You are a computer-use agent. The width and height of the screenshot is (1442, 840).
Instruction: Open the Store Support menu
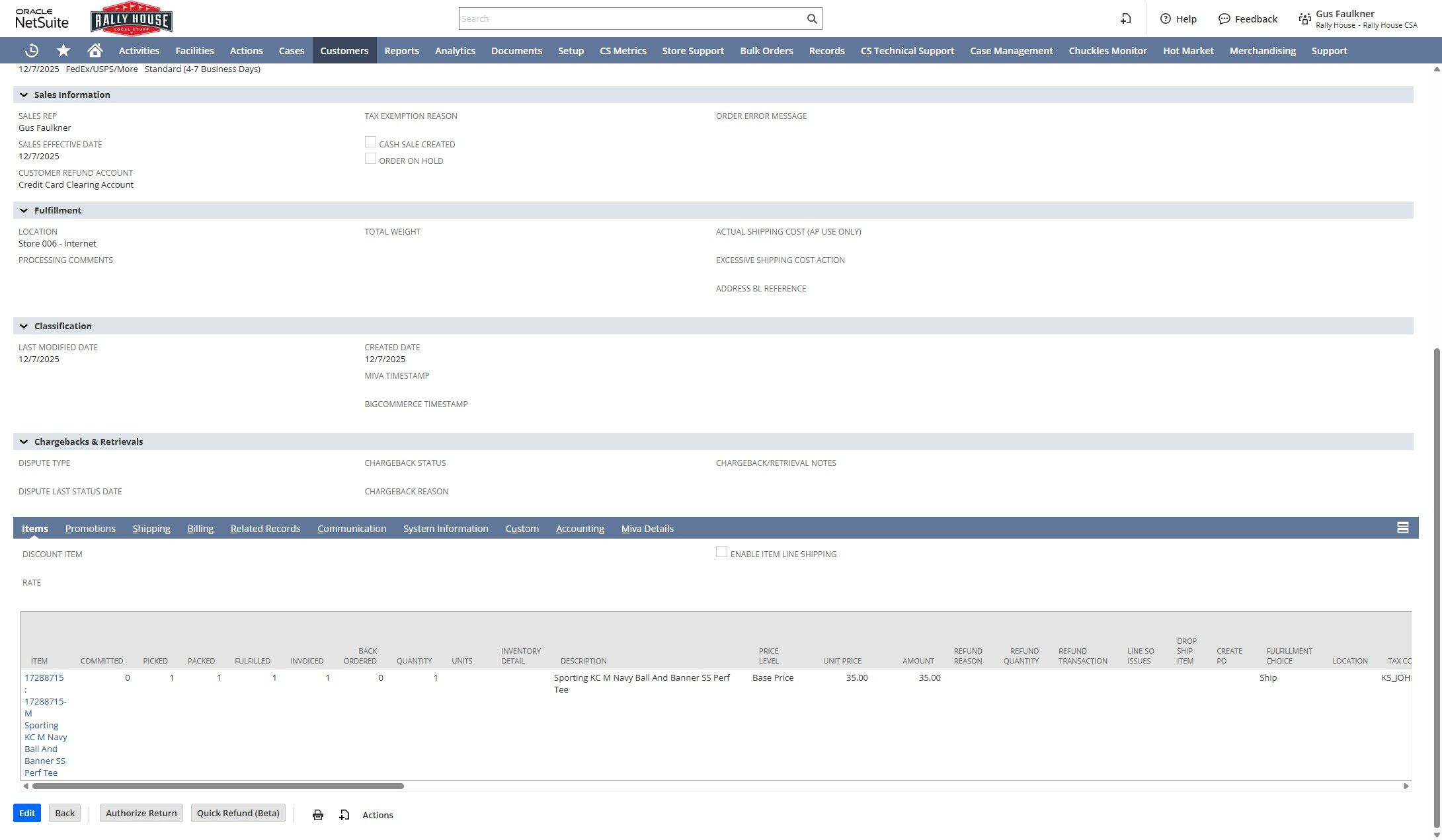click(693, 51)
